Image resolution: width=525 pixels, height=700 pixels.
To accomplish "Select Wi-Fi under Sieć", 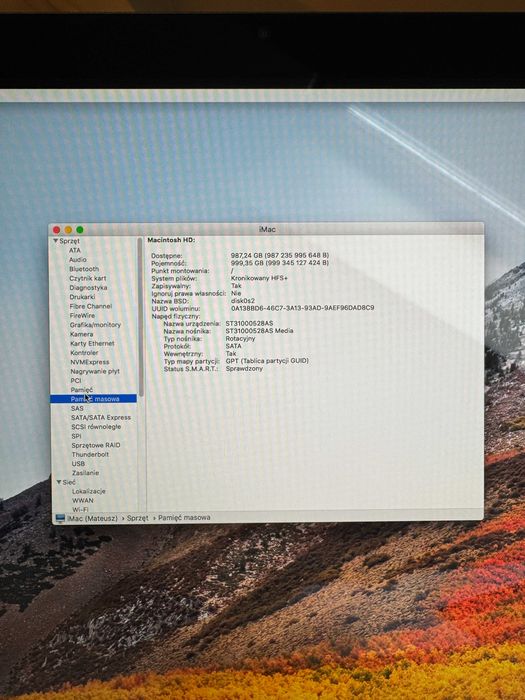I will 80,509.
